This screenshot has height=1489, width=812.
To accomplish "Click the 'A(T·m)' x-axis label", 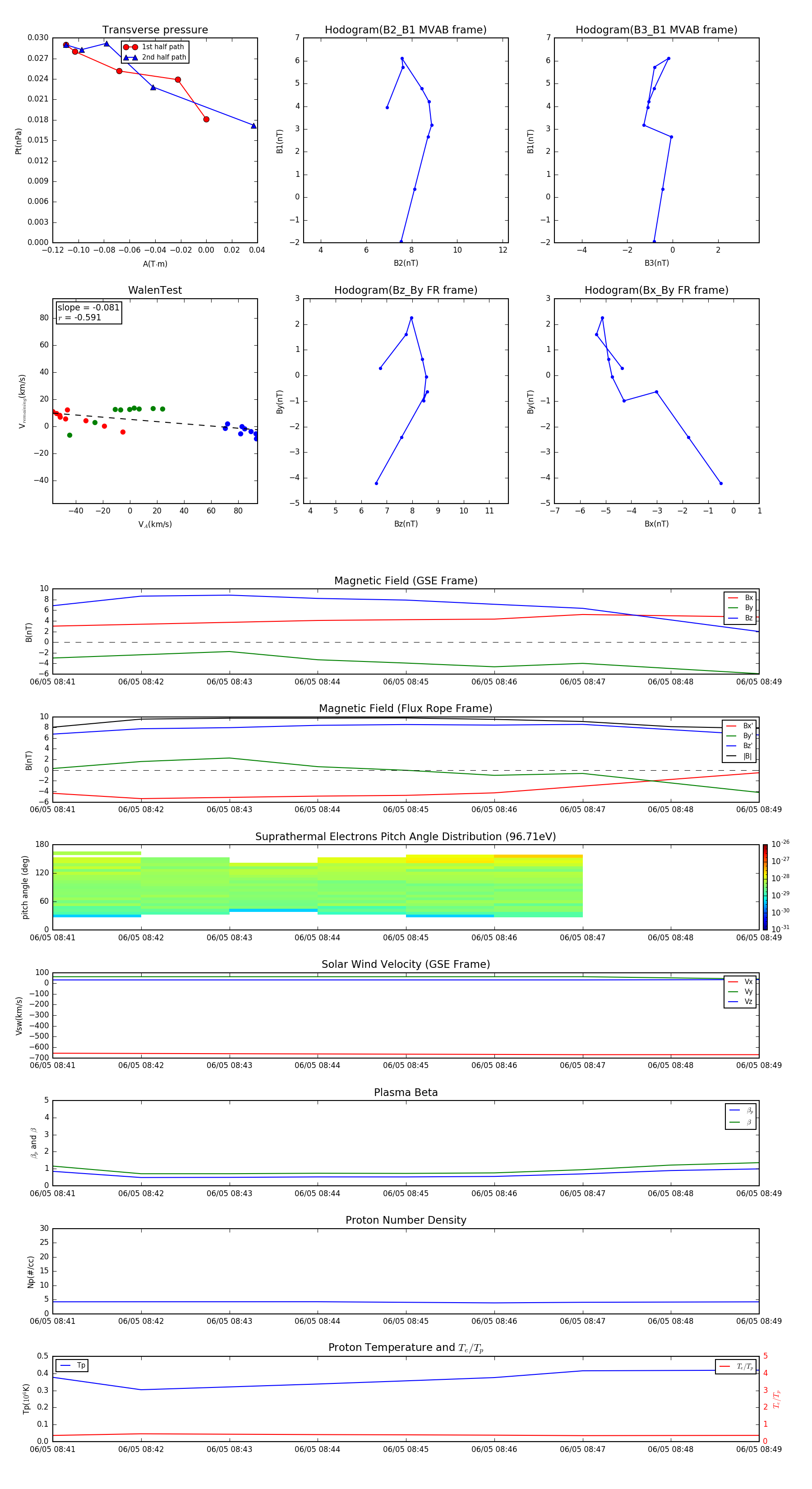I will (x=155, y=264).
